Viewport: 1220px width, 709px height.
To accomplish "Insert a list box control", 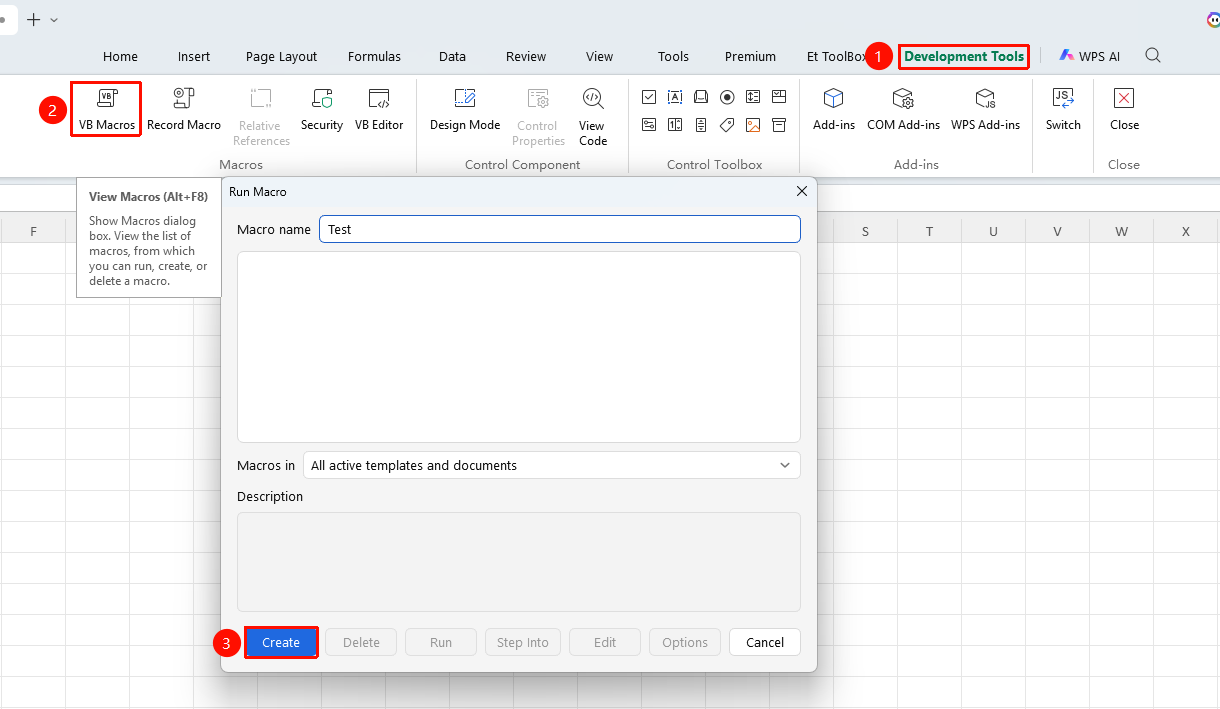I will pyautogui.click(x=753, y=97).
